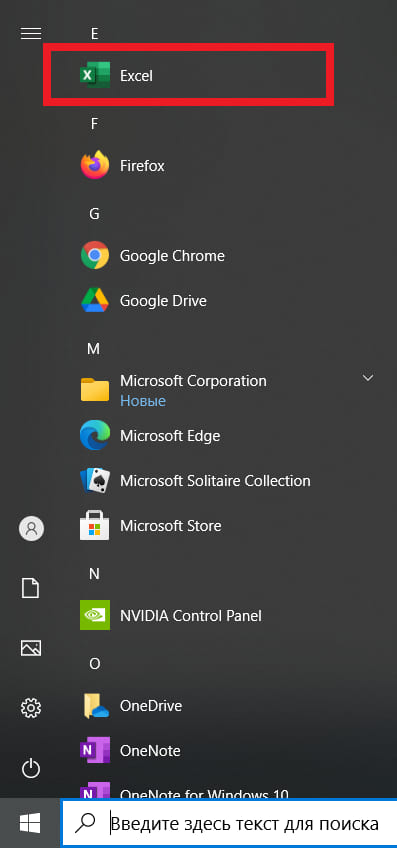
Task: Expand the Start menu hamburger navigation
Action: point(31,34)
